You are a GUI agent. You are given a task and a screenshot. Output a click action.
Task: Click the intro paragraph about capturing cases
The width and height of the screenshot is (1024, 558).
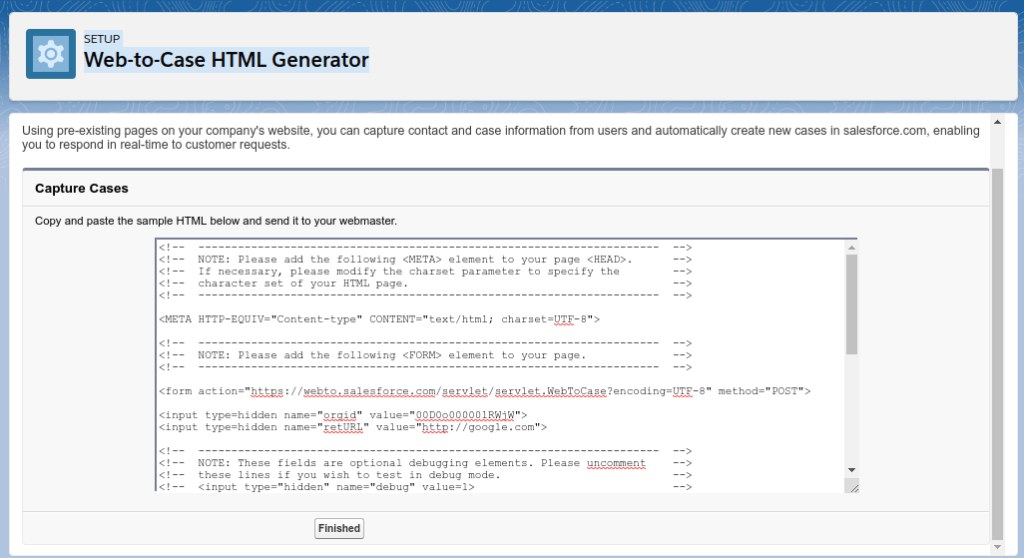click(x=500, y=138)
